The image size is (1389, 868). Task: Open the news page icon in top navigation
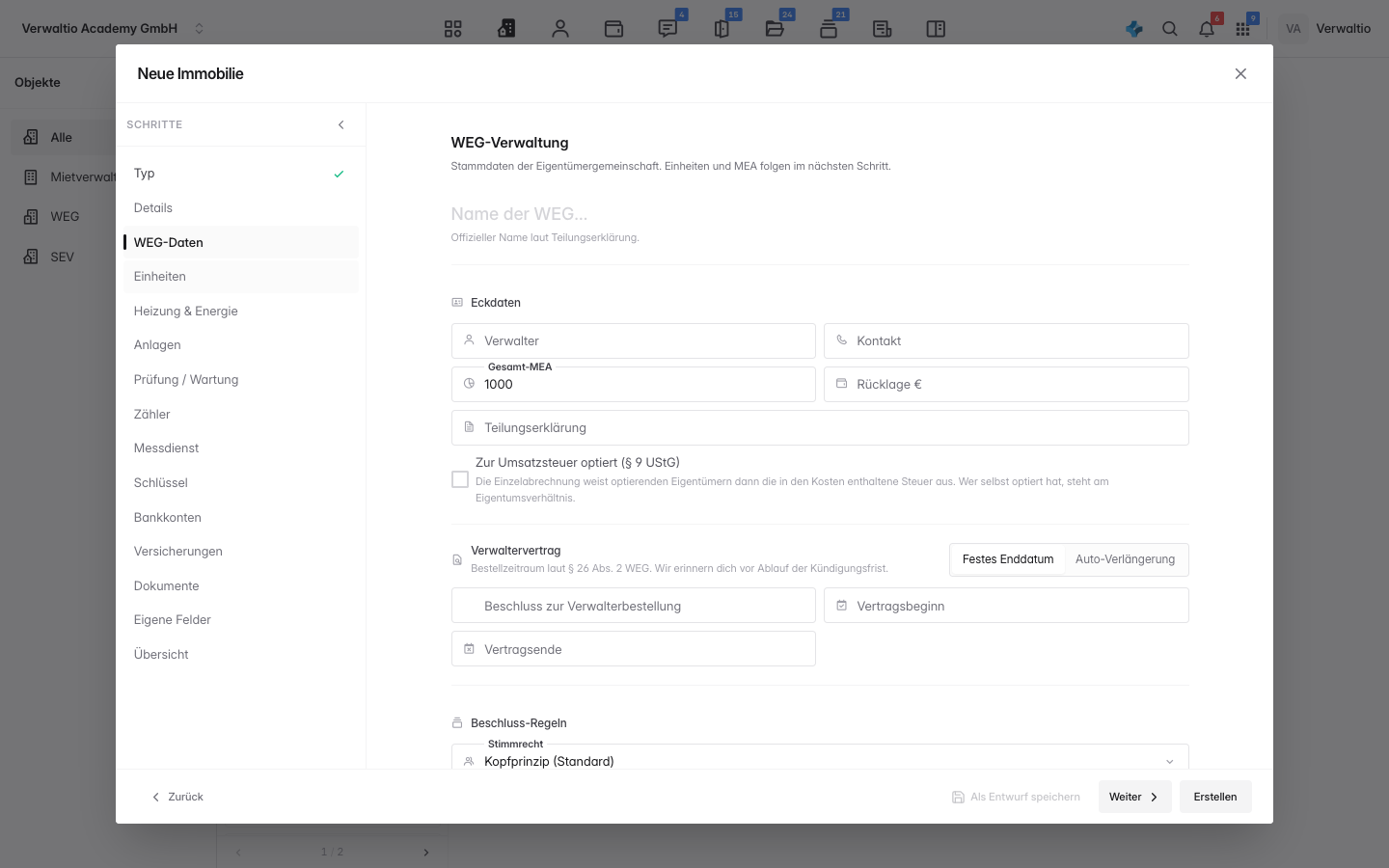(882, 29)
